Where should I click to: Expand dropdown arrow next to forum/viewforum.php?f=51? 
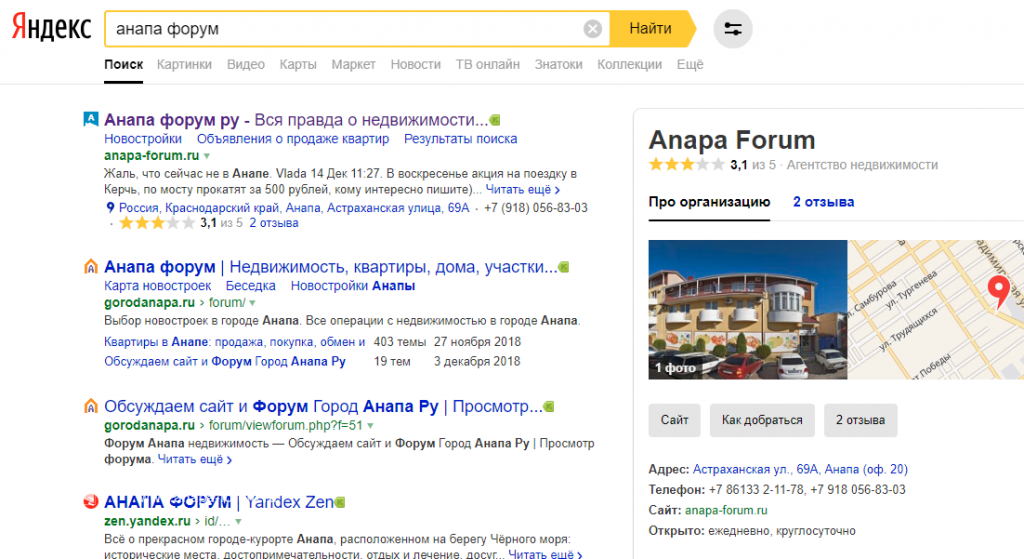pos(370,426)
